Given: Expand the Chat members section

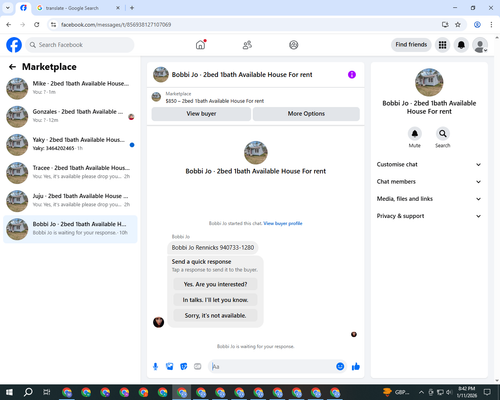Looking at the screenshot, I should click(x=429, y=182).
